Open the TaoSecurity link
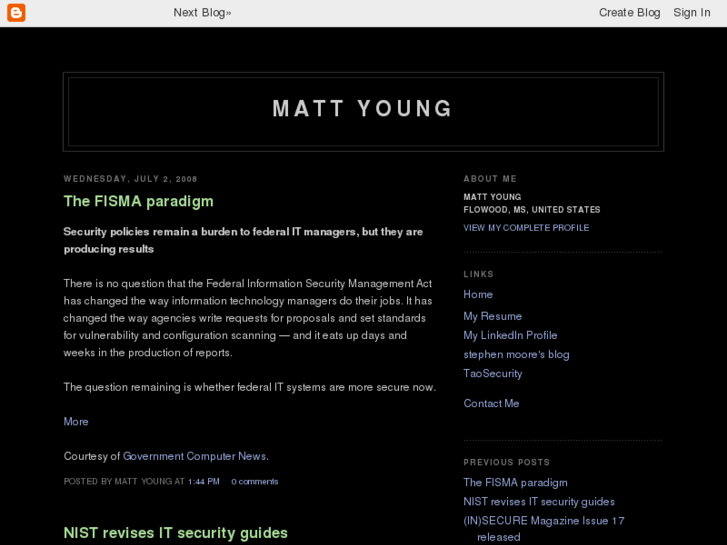Image resolution: width=727 pixels, height=545 pixels. point(492,373)
